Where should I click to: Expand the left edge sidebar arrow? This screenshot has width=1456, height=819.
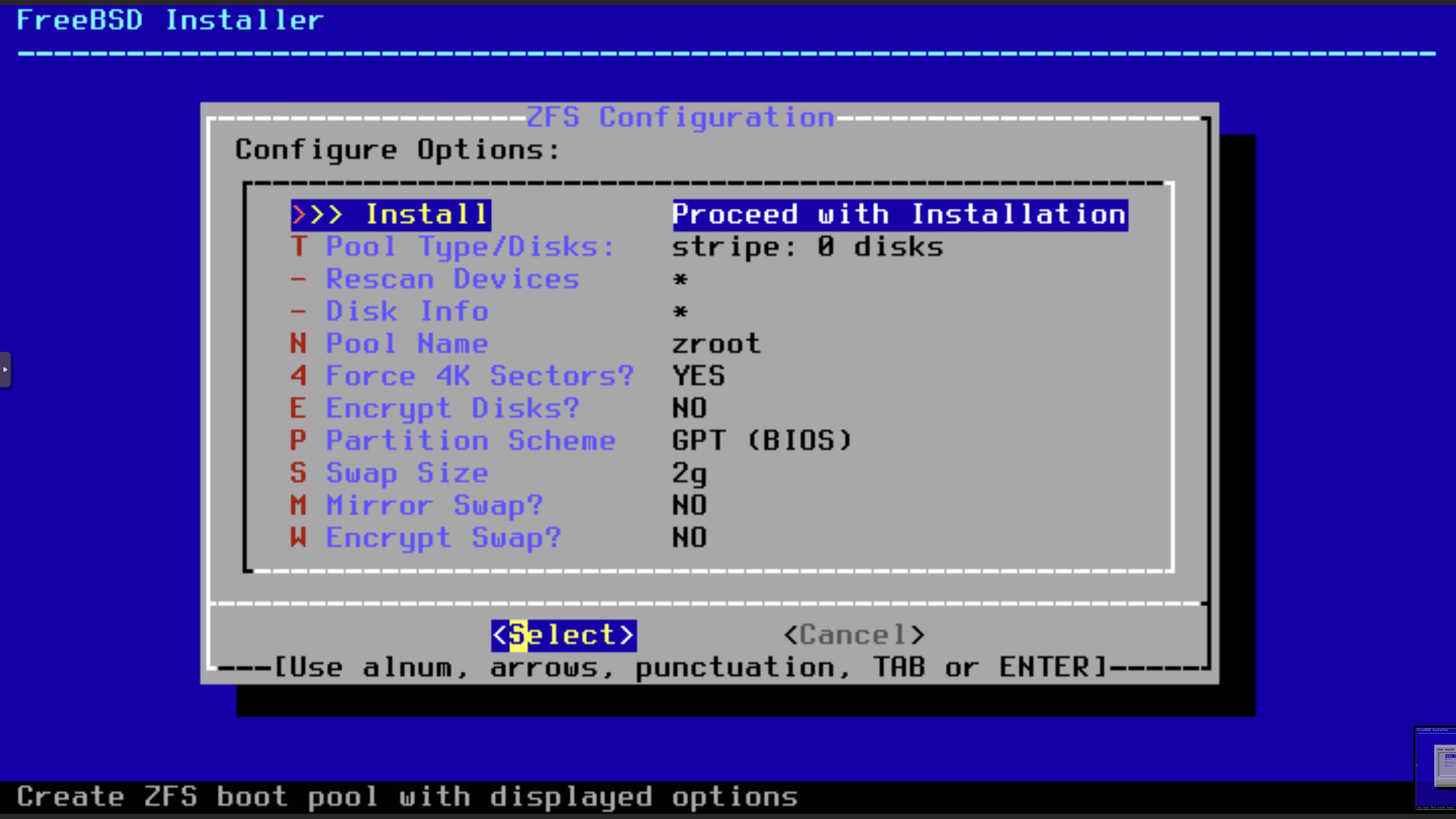tap(6, 370)
